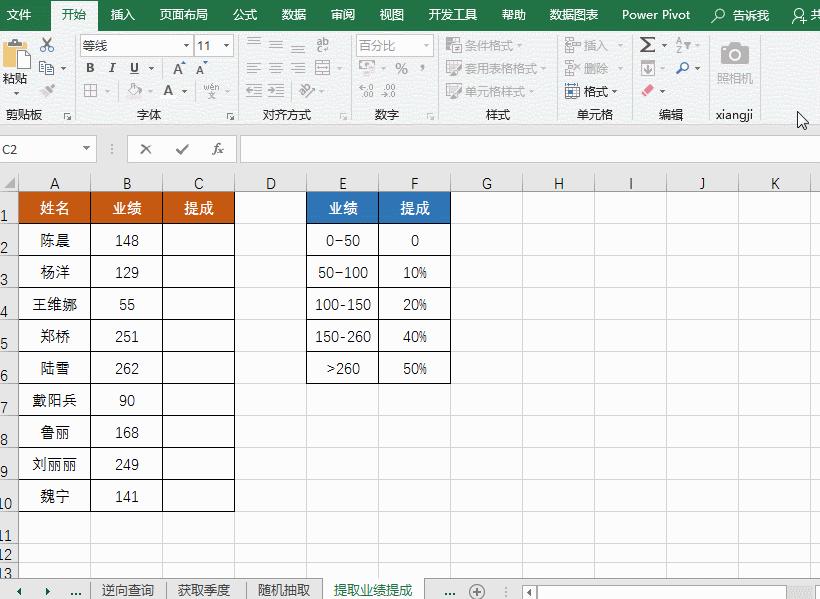The width and height of the screenshot is (820, 599).
Task: Click the 照相机 (Camera) tool icon
Action: pyautogui.click(x=734, y=55)
